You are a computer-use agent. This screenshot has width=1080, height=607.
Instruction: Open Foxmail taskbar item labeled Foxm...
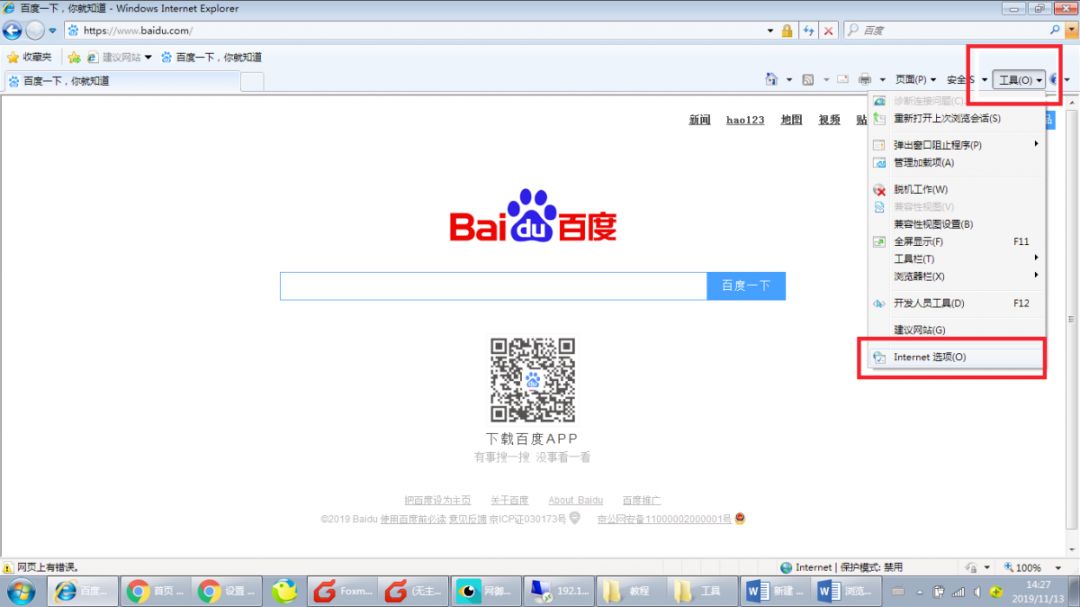coord(342,591)
